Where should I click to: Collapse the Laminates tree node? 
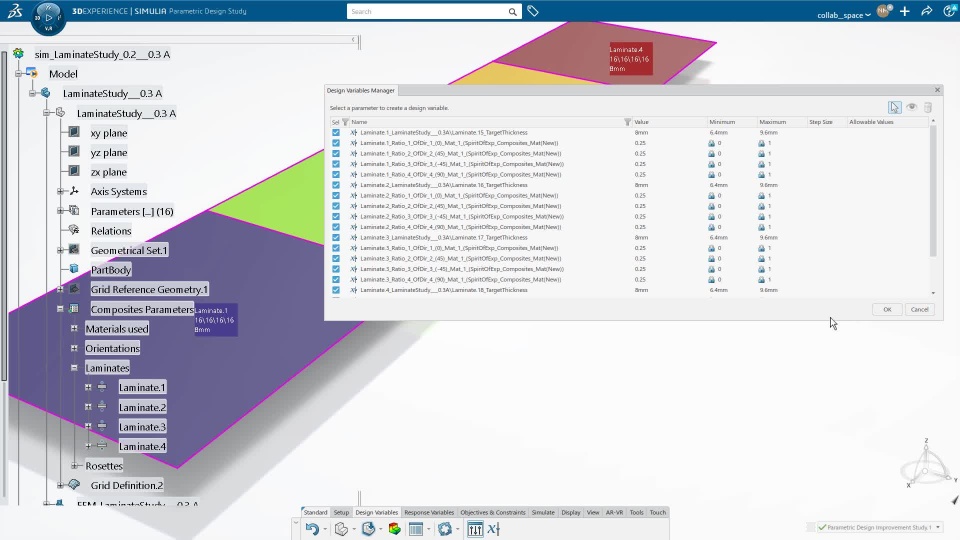coord(74,367)
